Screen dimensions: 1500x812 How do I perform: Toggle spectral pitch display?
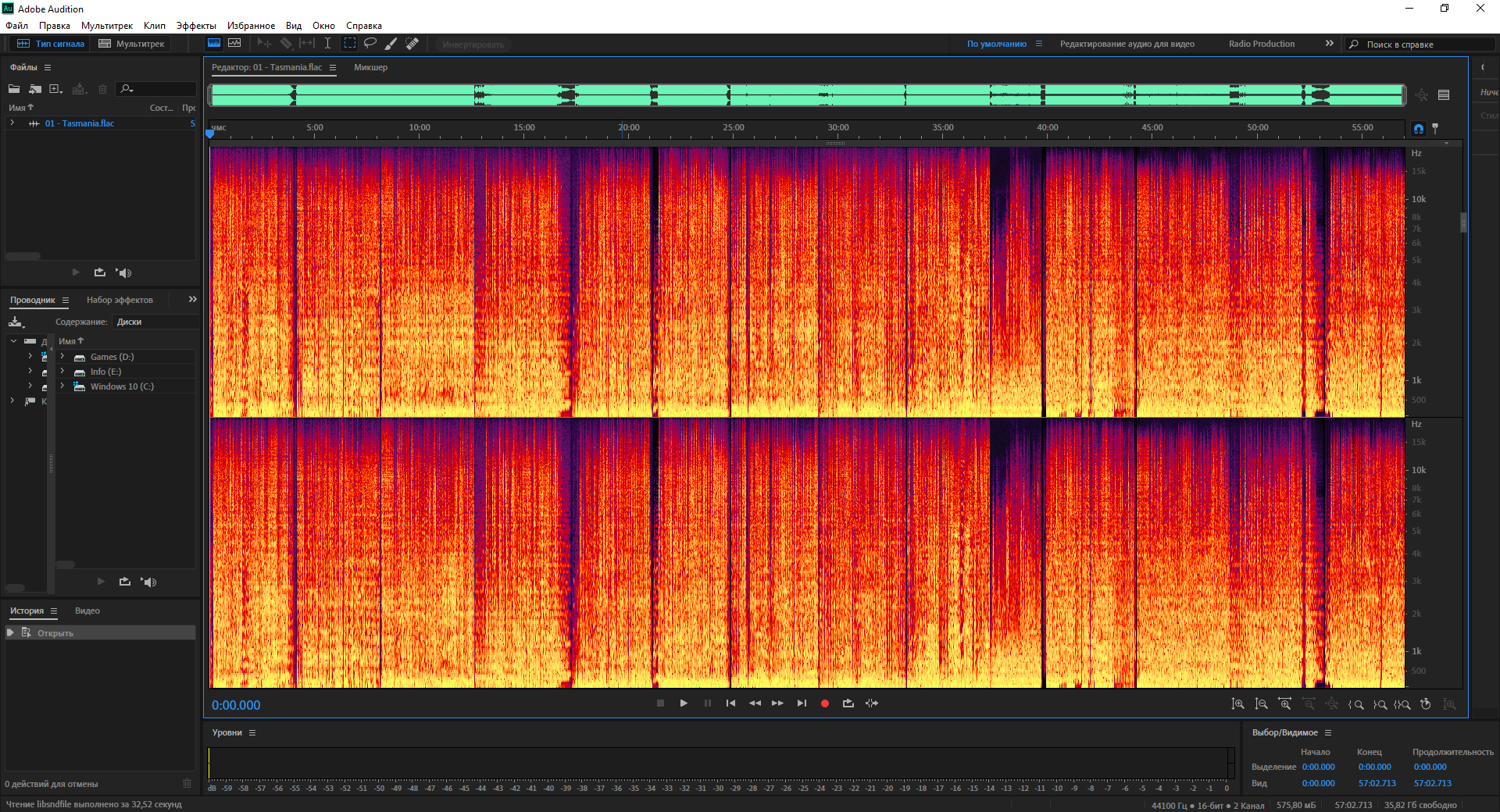pos(234,44)
